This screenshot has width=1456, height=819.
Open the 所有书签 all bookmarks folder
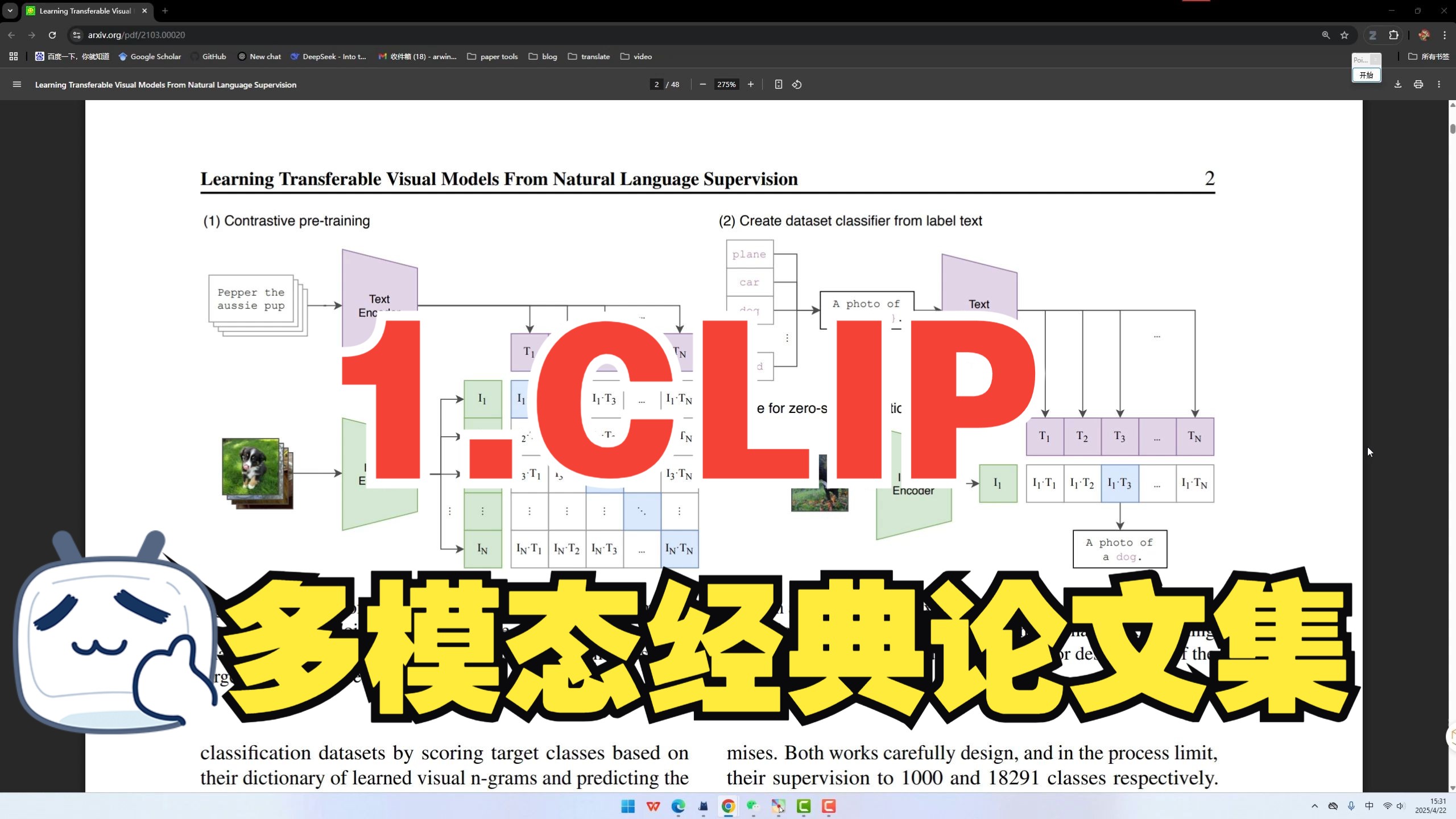tap(1429, 56)
